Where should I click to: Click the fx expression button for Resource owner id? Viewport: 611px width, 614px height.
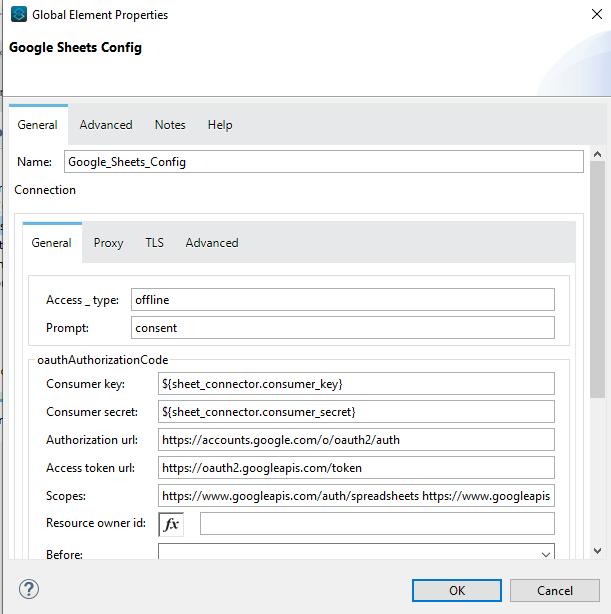tap(171, 524)
